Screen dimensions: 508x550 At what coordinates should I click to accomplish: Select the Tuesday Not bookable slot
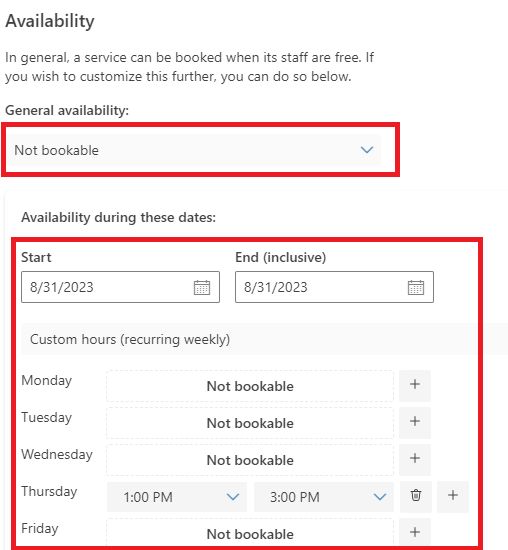(250, 423)
